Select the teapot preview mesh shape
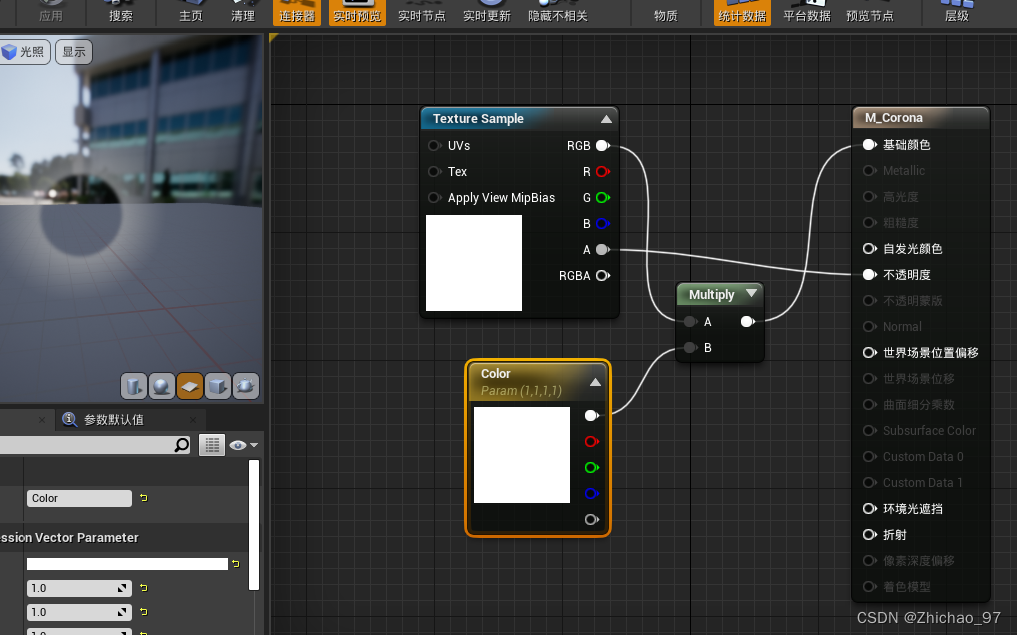 (x=244, y=386)
